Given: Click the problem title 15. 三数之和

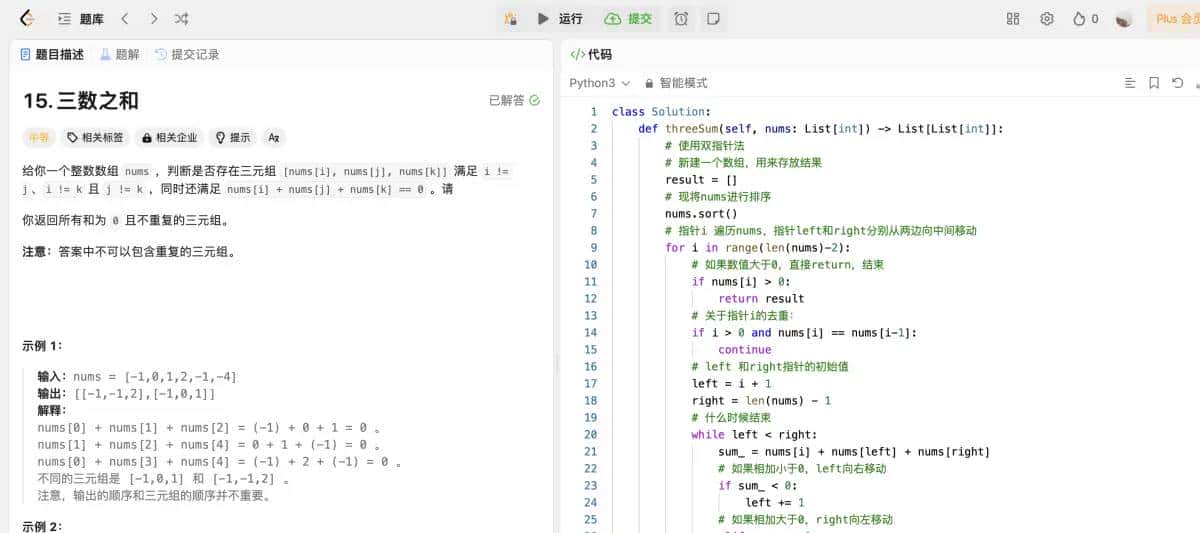Looking at the screenshot, I should [x=81, y=100].
